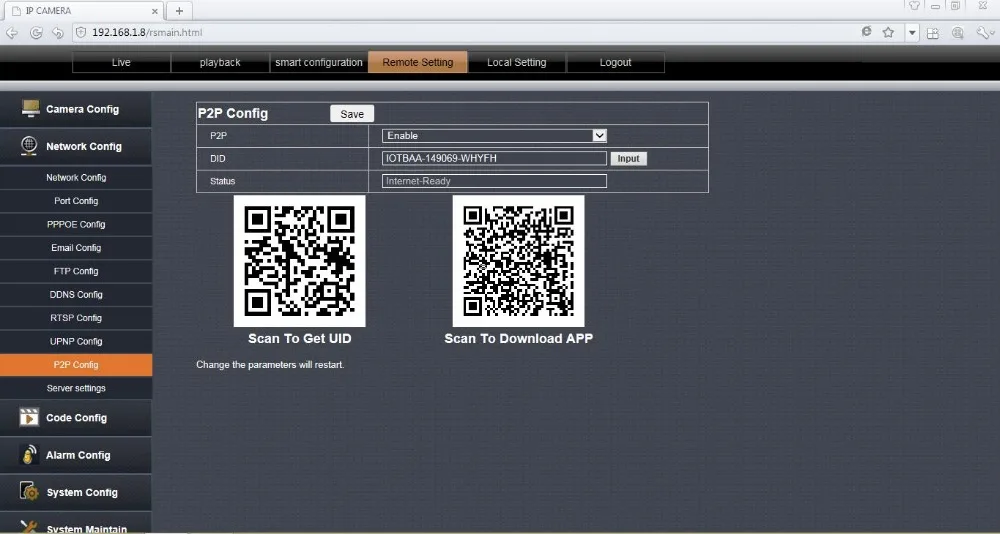This screenshot has height=534, width=1000.
Task: Click the Scan To Download APP QR code
Action: coord(518,261)
